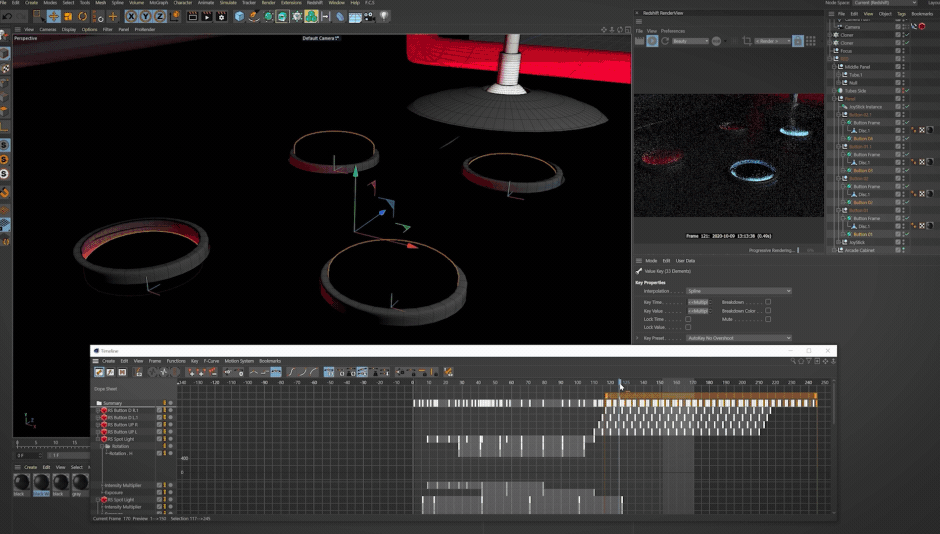Enable the Mute checkbox
This screenshot has height=534, width=940.
pos(768,319)
